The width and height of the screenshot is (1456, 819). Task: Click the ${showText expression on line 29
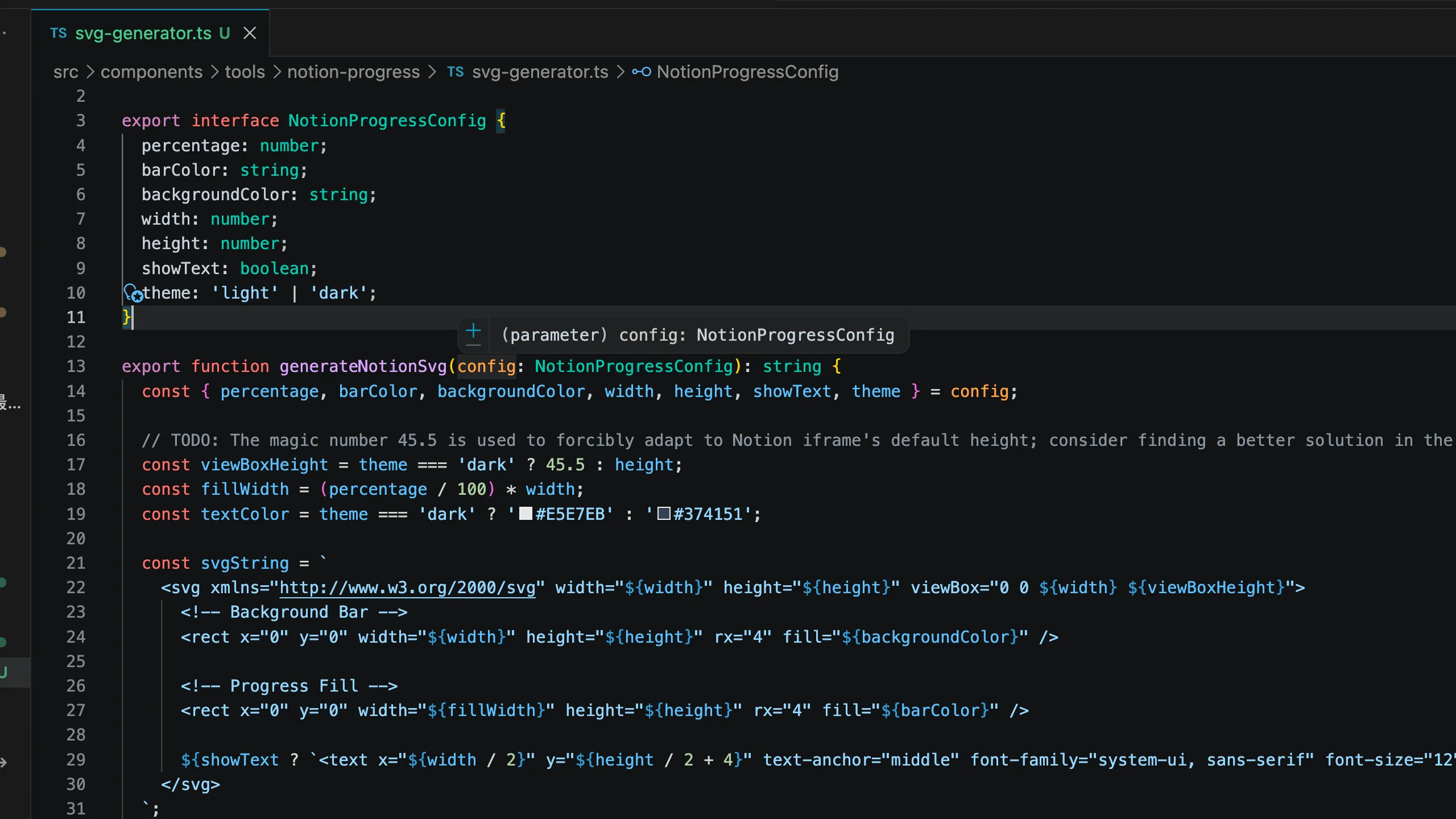[230, 760]
